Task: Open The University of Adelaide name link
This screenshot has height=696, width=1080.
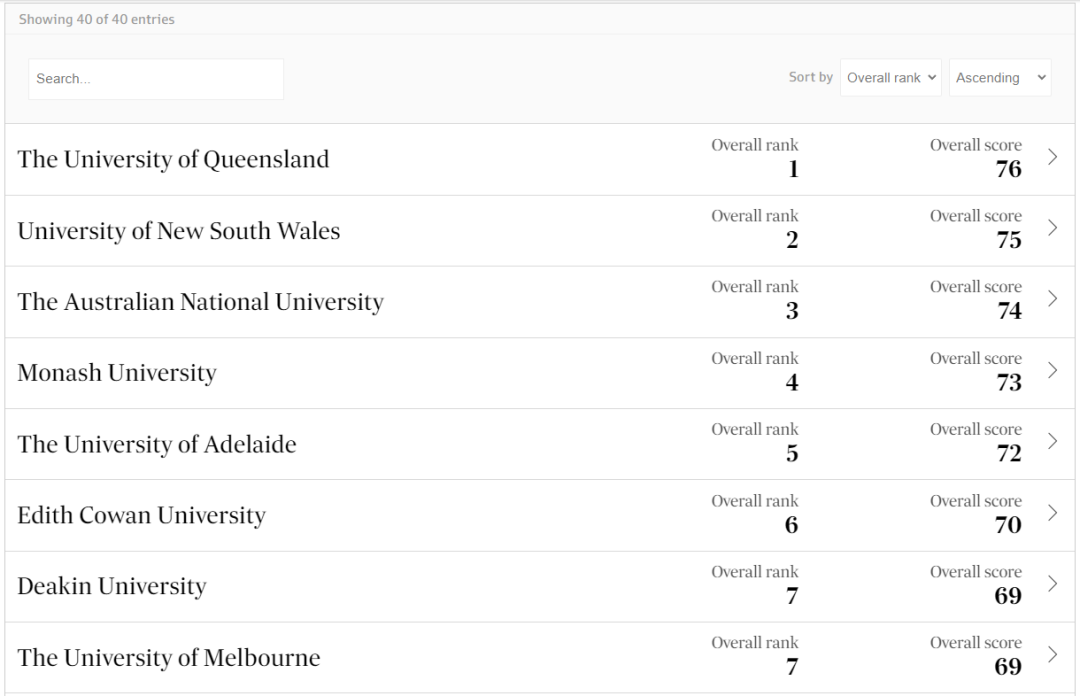Action: click(x=157, y=444)
